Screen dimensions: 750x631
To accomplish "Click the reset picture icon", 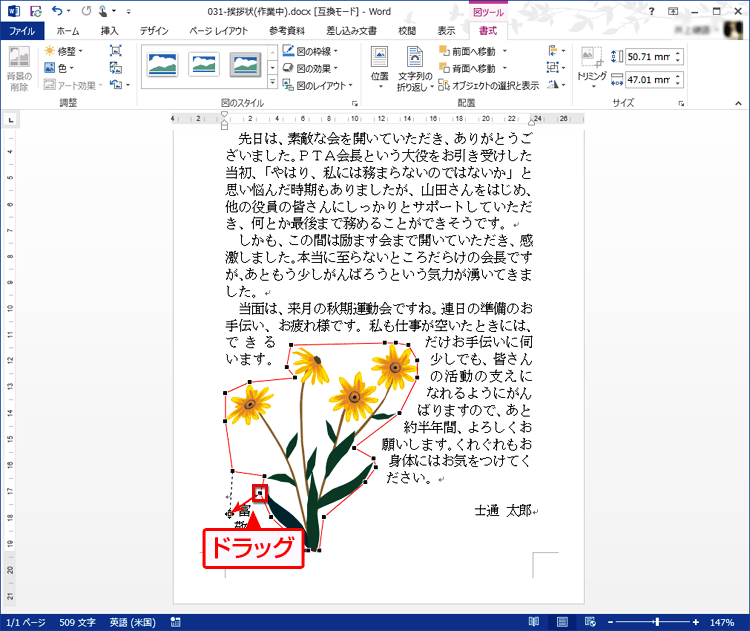I will click(116, 85).
